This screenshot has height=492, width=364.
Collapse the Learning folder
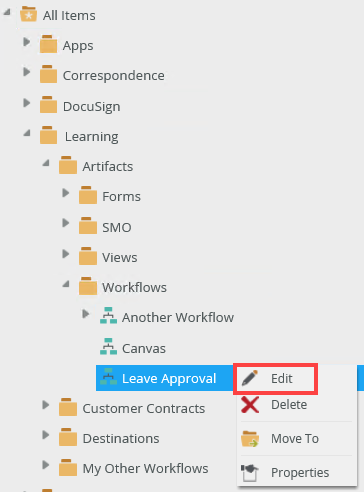tap(27, 133)
